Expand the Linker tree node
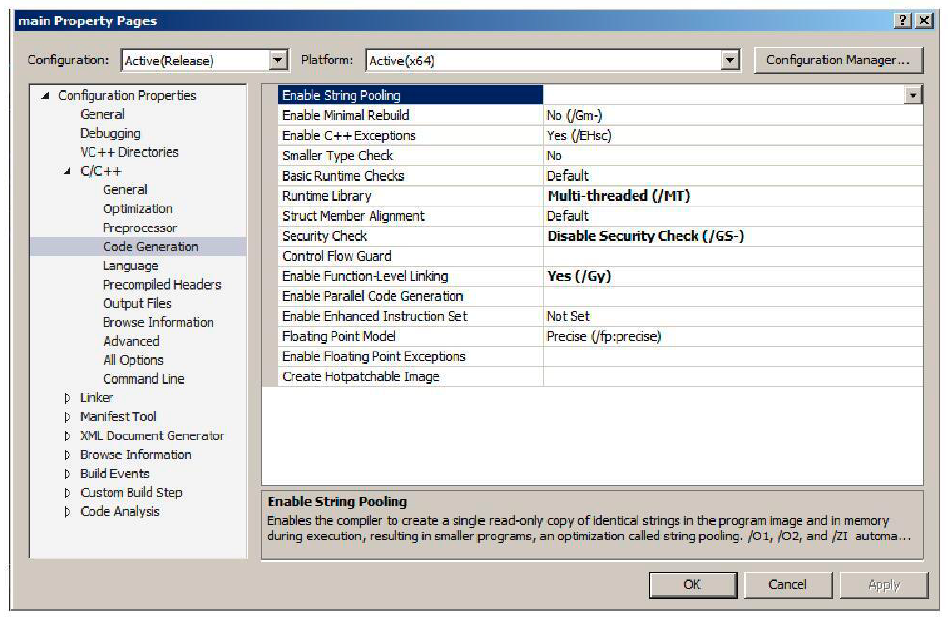Screen dimensions: 948x619 point(68,398)
